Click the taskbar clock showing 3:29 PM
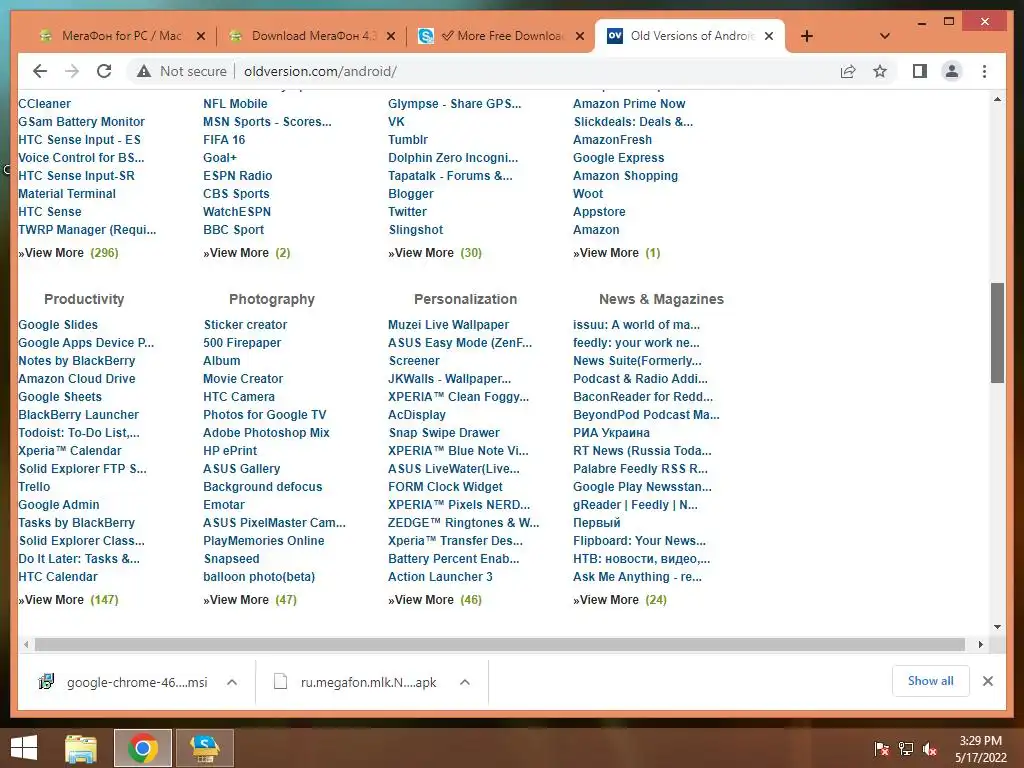The height and width of the screenshot is (768, 1024). click(x=980, y=741)
